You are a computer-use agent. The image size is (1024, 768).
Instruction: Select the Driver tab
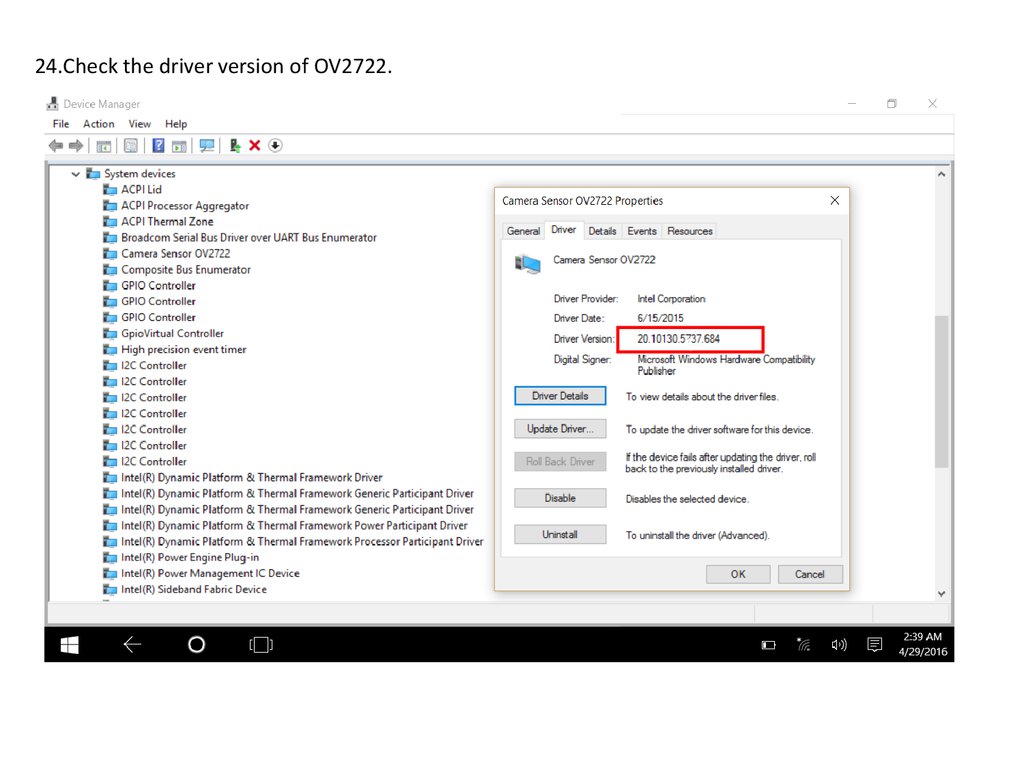pyautogui.click(x=564, y=230)
